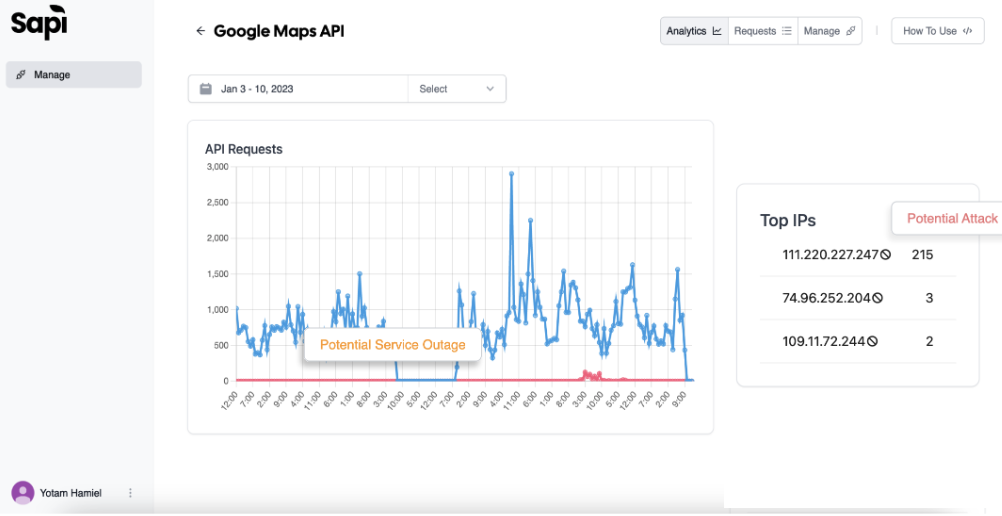The width and height of the screenshot is (1002, 516).
Task: Click the Yotam Hamiel user name
Action: [70, 493]
